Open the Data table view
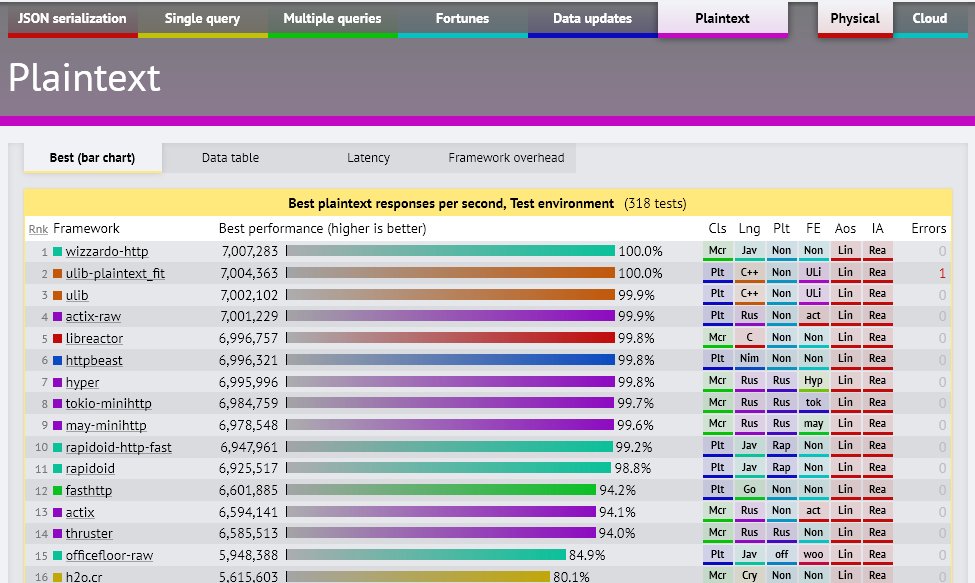This screenshot has height=583, width=975. click(x=231, y=158)
